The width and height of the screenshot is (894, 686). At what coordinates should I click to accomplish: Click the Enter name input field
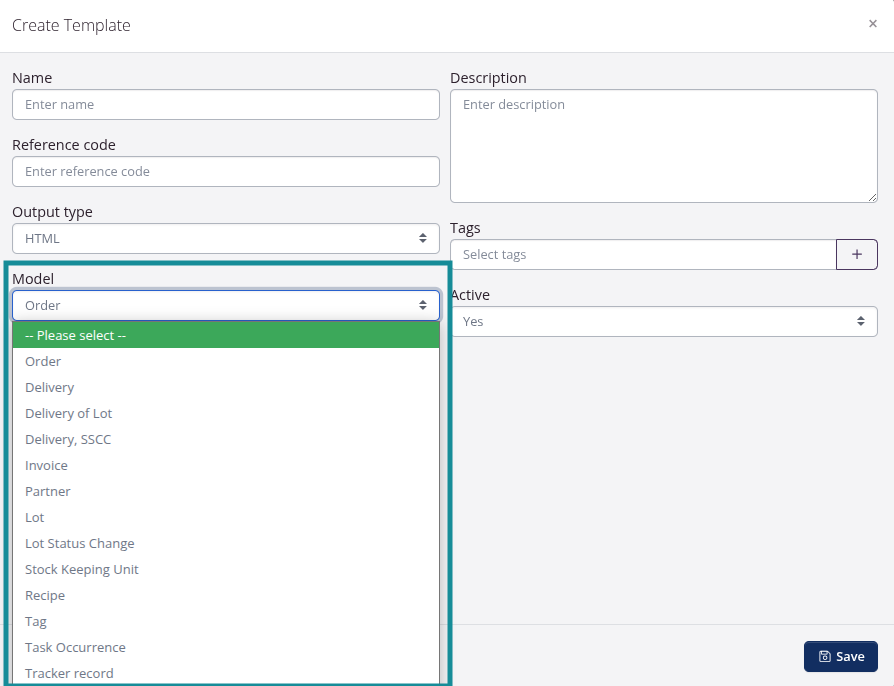(x=225, y=104)
